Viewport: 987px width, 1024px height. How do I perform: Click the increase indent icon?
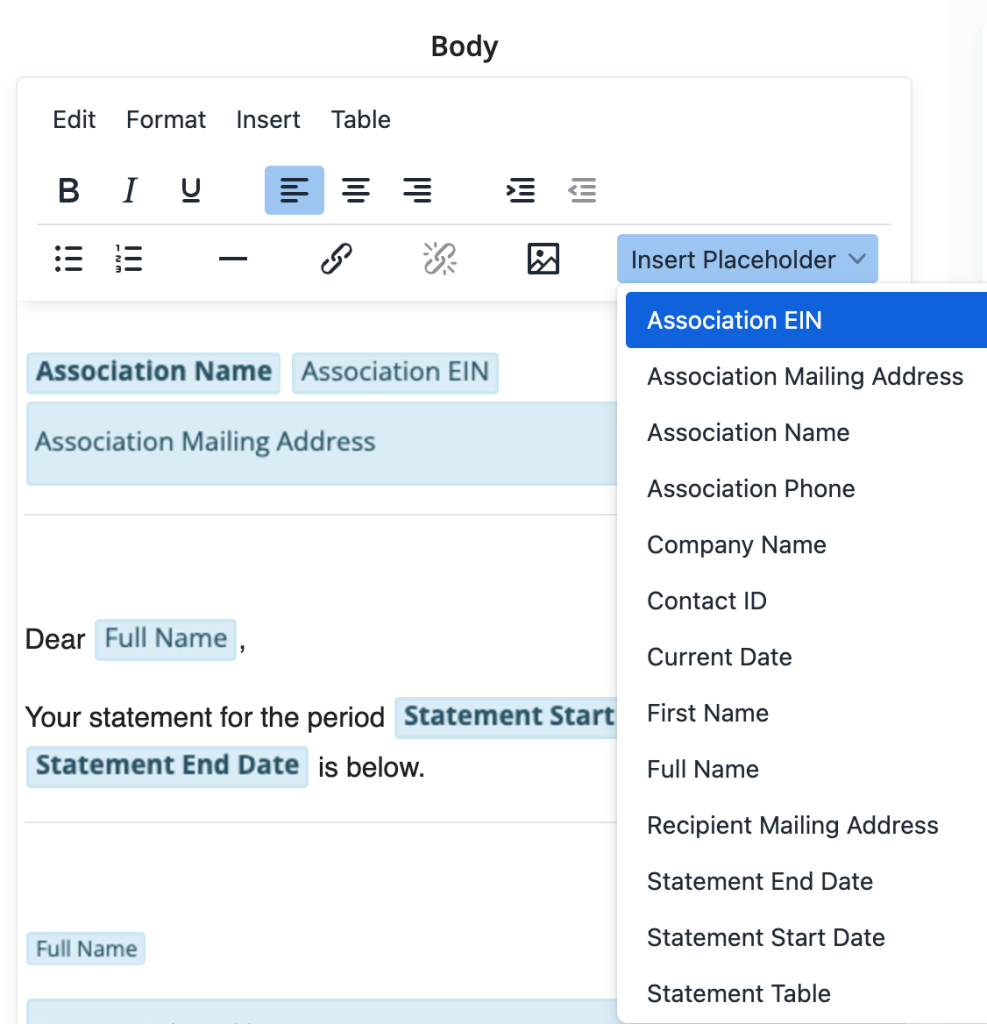[520, 190]
